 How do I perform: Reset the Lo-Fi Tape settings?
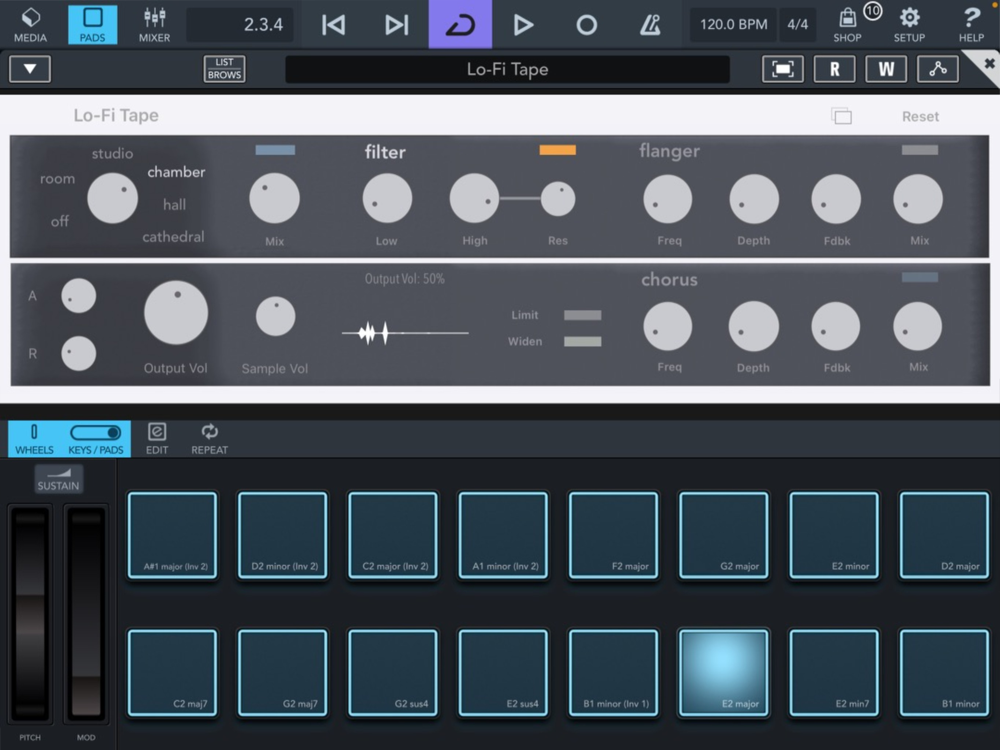point(920,116)
